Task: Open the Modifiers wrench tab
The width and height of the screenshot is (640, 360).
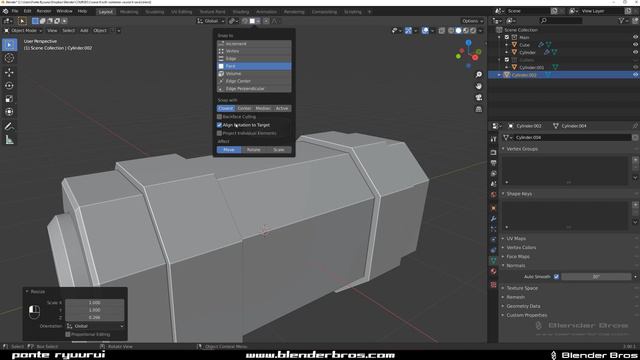Action: coord(493,219)
